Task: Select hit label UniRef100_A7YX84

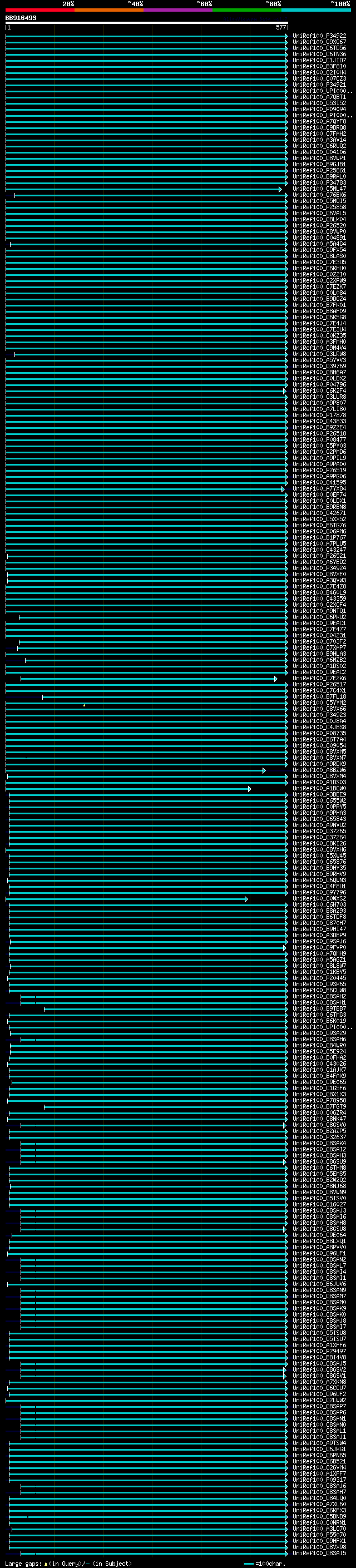Action: coord(319,489)
